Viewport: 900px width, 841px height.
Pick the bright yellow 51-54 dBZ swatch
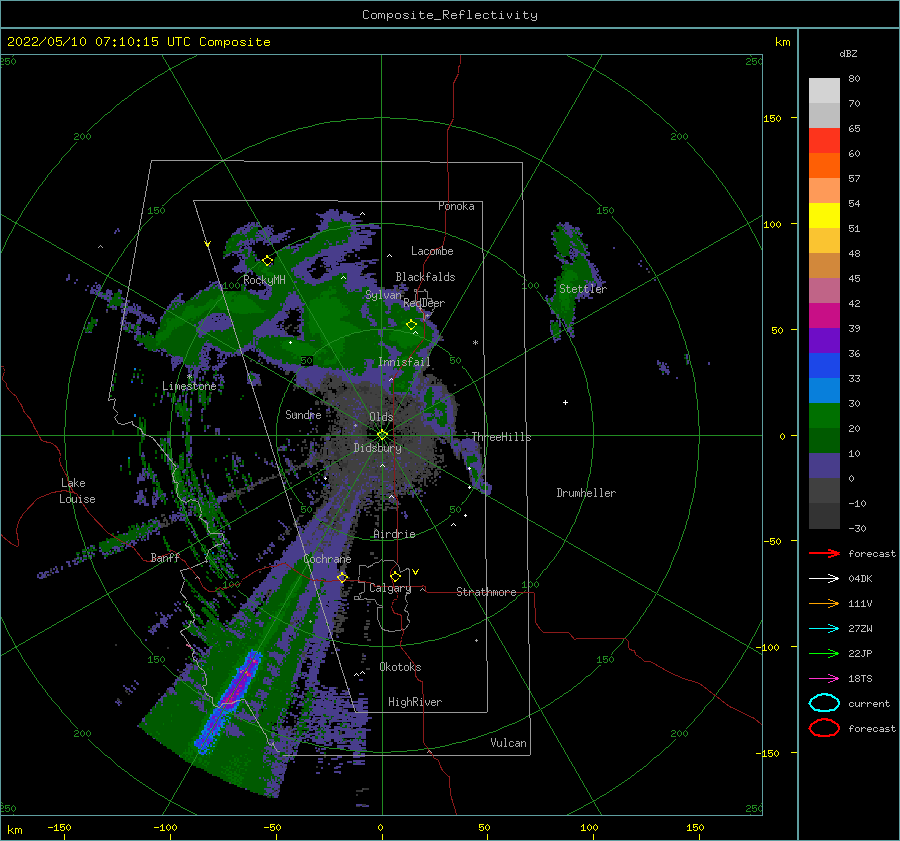[824, 215]
